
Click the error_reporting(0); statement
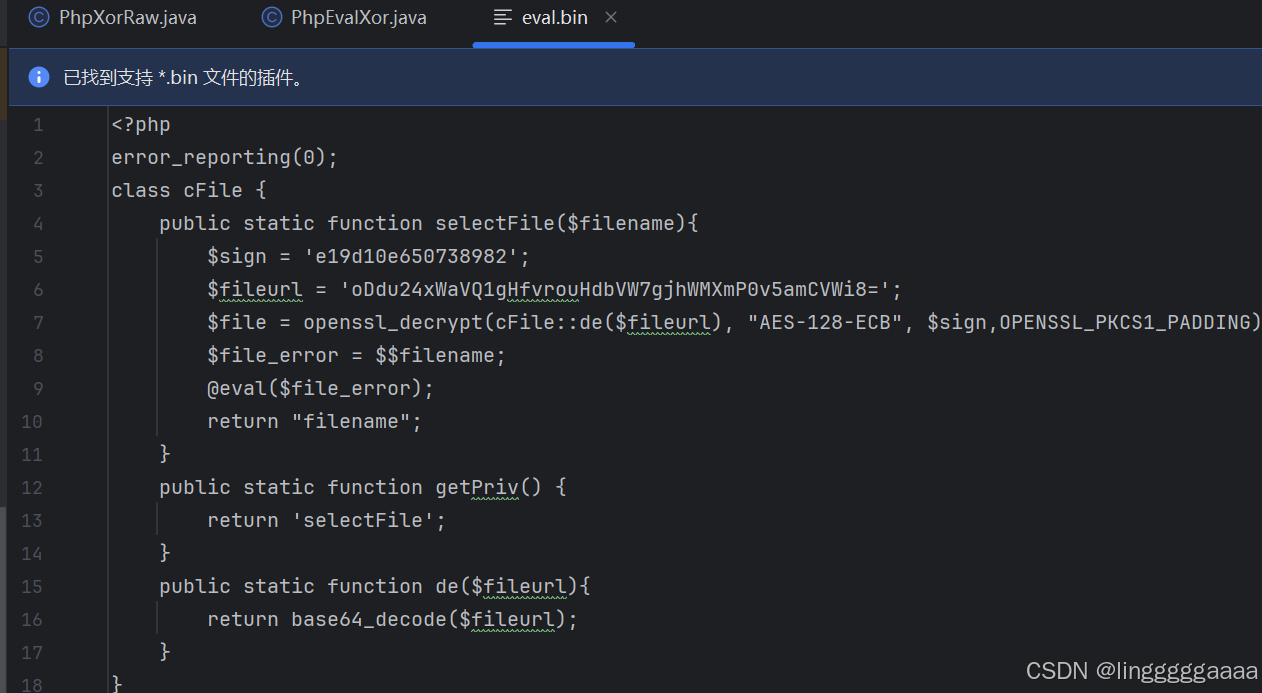[x=225, y=158]
